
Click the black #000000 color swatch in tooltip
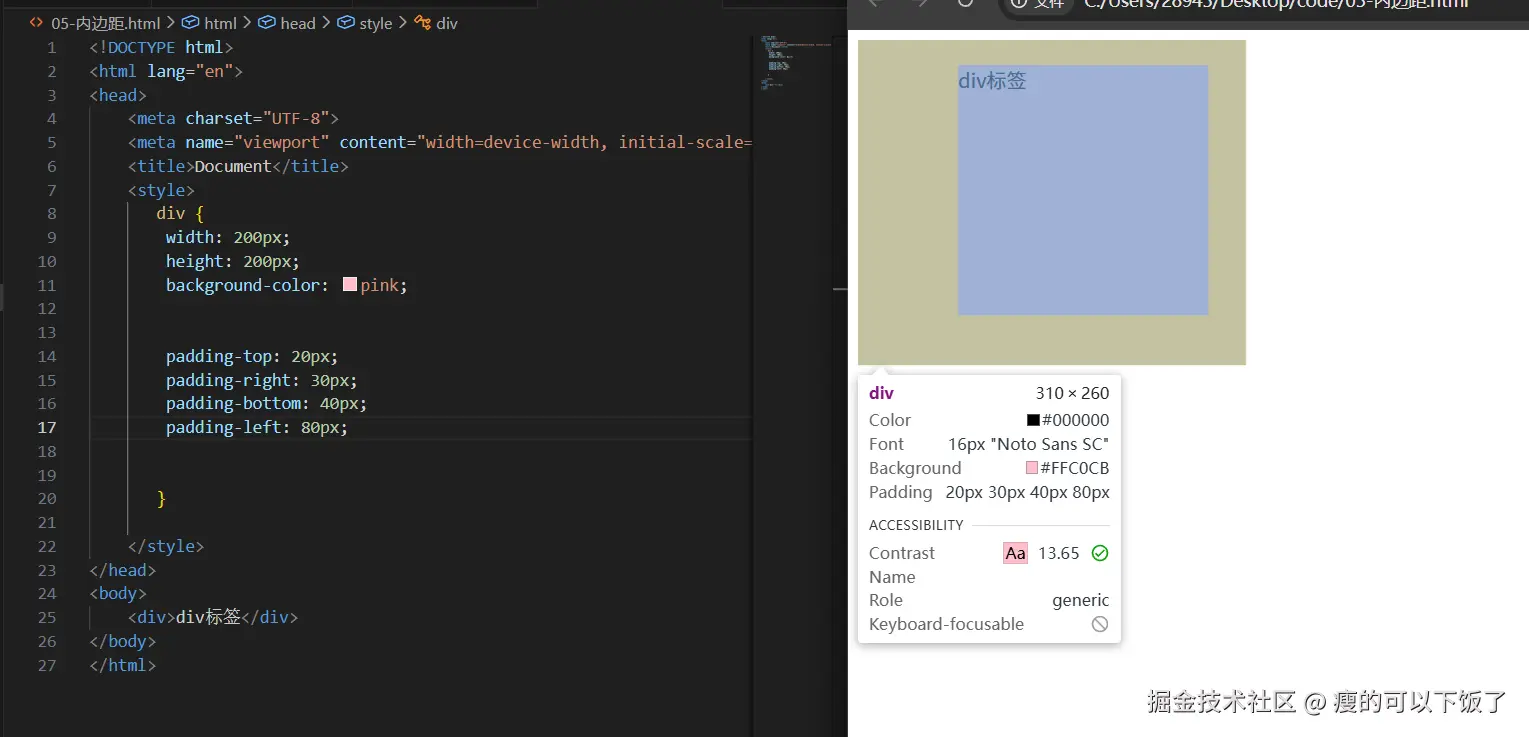[1033, 420]
